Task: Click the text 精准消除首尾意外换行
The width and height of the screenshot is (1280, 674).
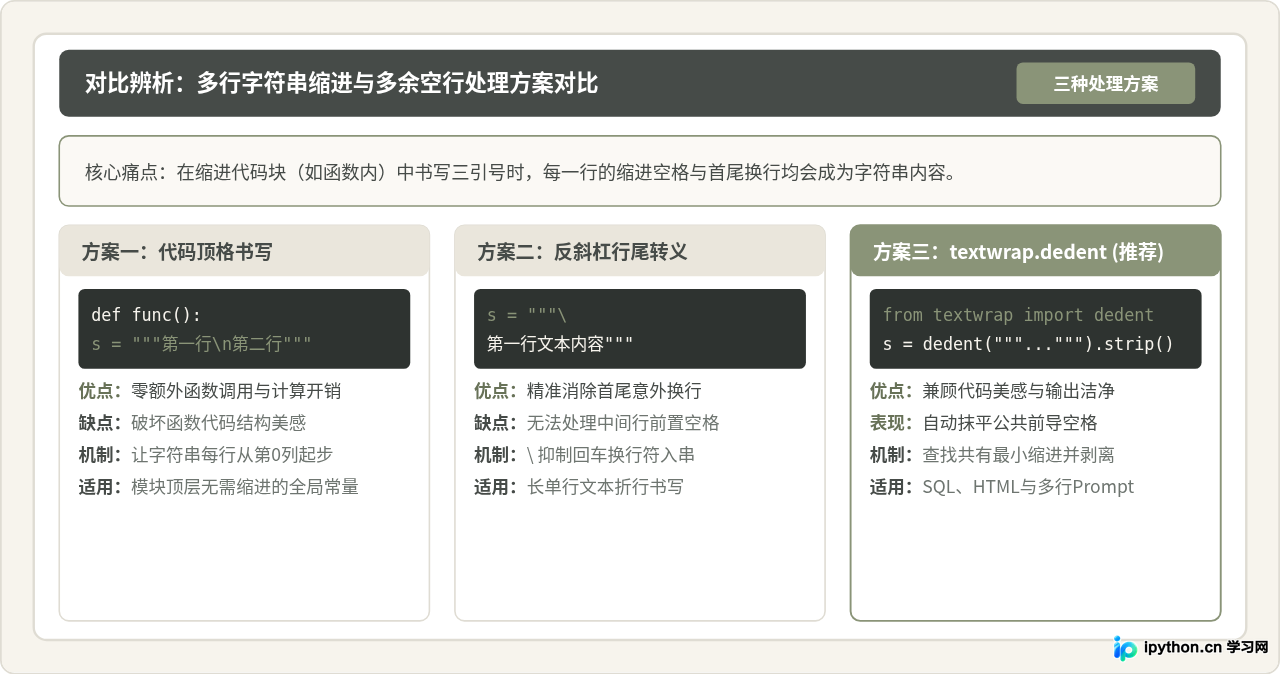Action: 614,391
